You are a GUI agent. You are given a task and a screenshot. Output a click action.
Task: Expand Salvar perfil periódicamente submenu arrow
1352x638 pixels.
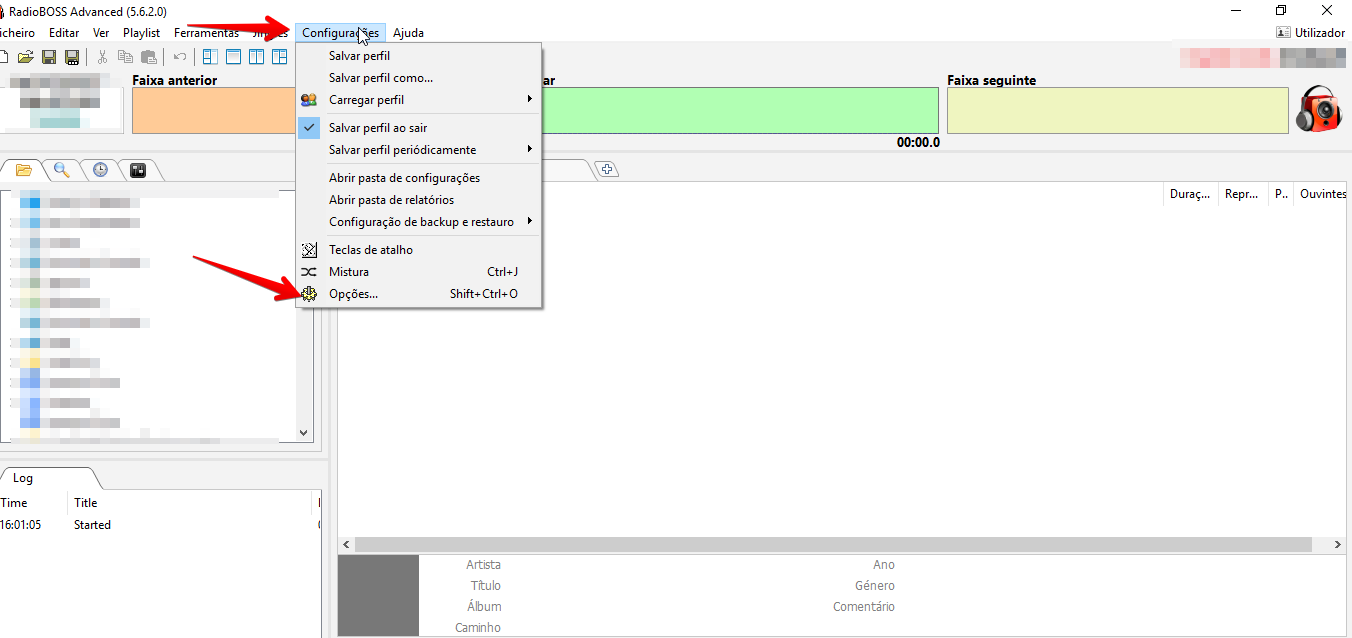(530, 150)
